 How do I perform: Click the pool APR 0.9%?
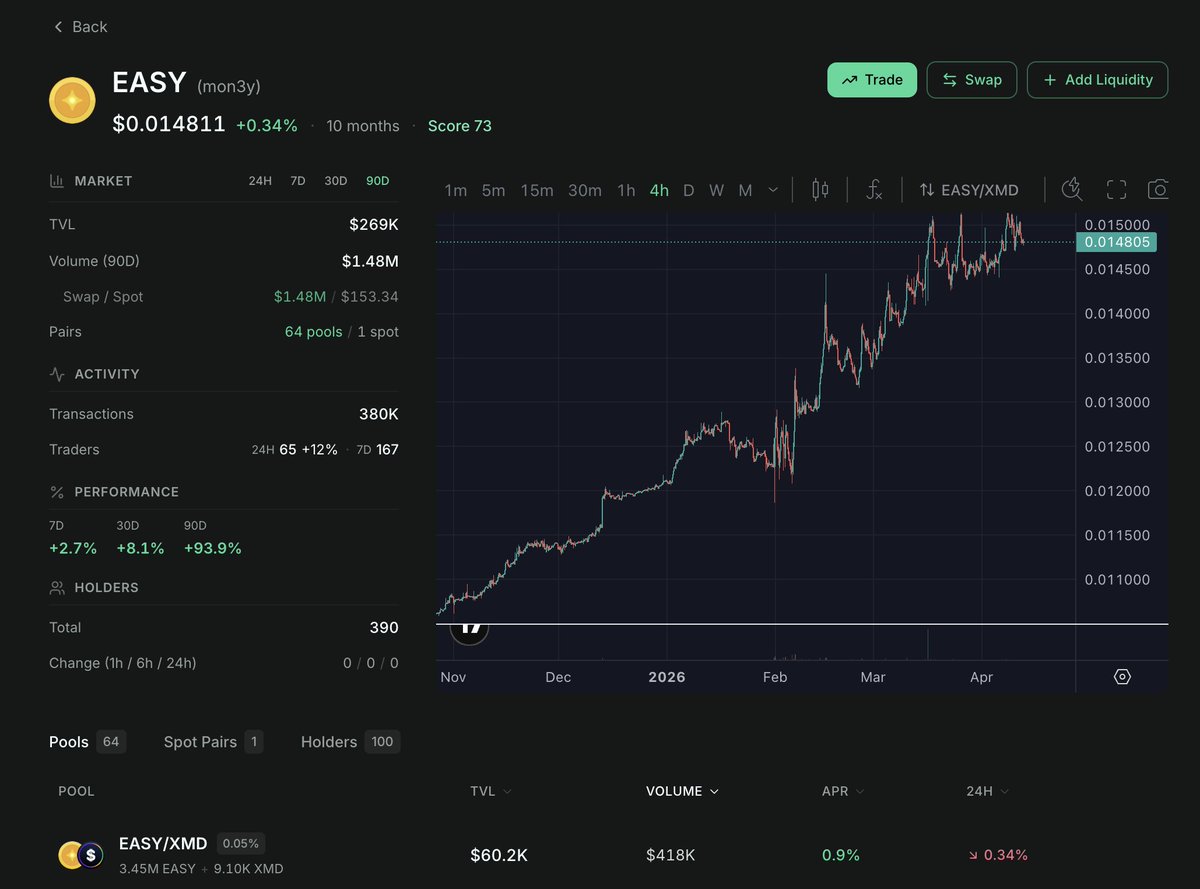point(841,855)
